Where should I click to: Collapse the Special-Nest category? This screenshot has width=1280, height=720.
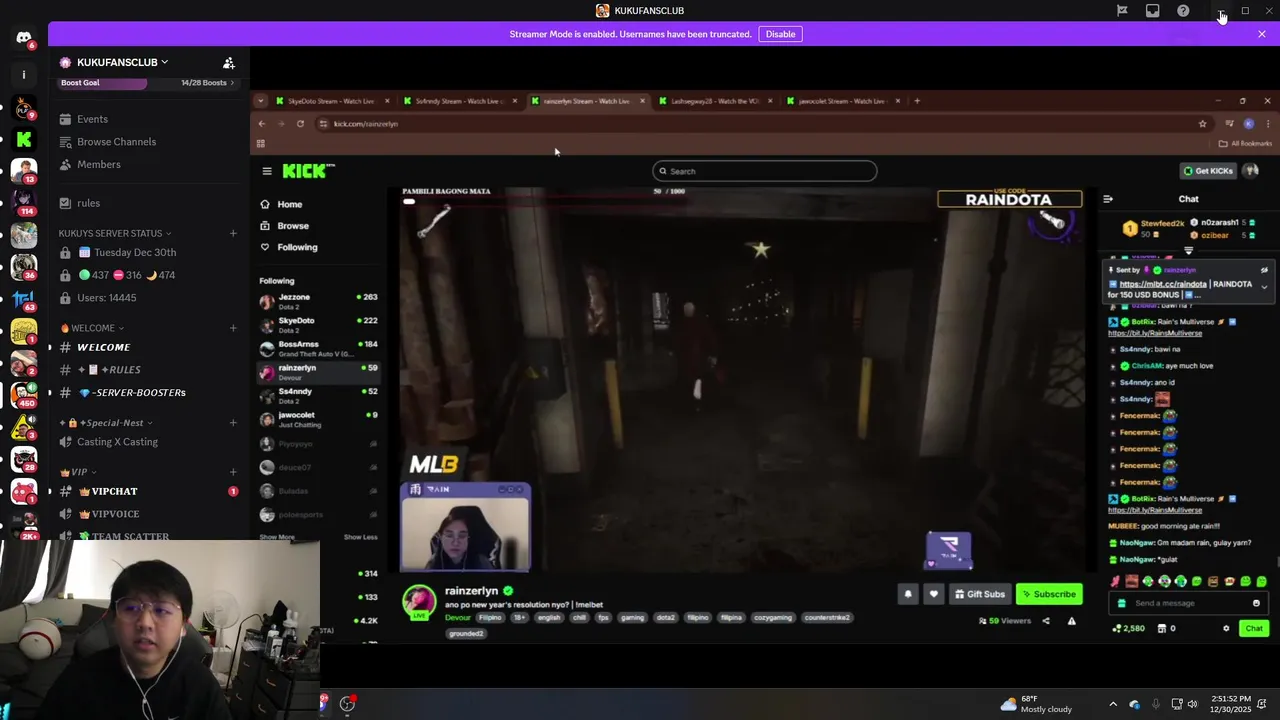pos(107,423)
